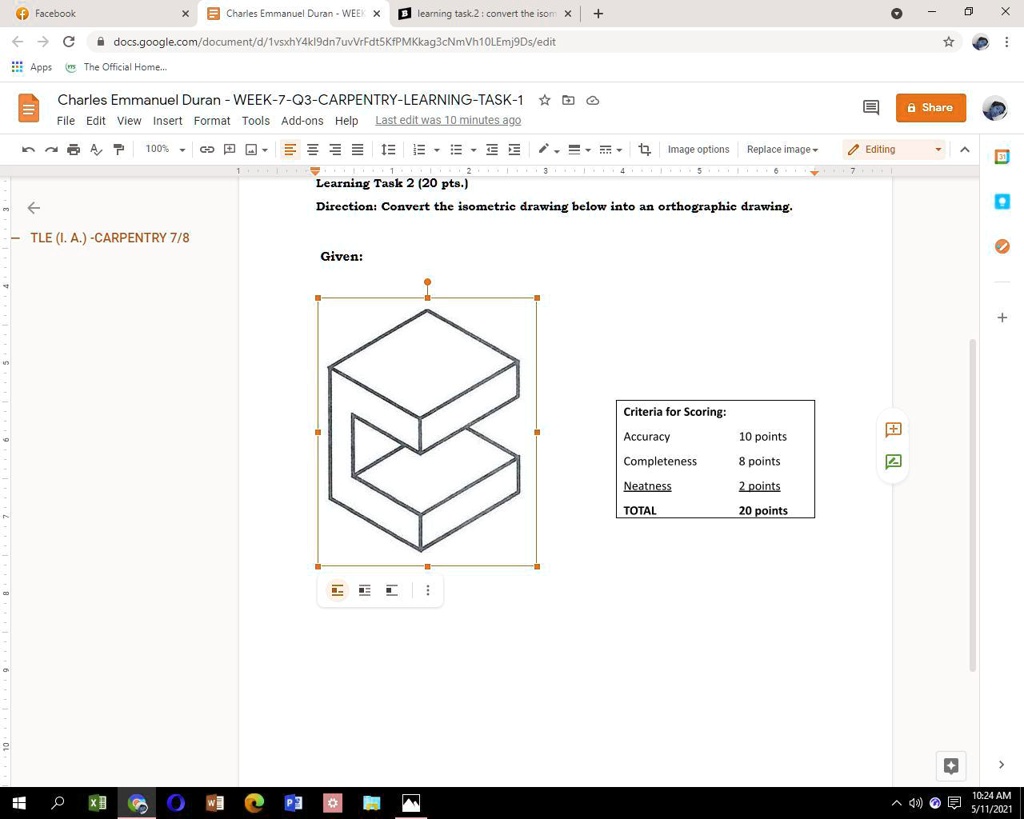
Task: Select the Print icon in the toolbar
Action: pos(73,149)
